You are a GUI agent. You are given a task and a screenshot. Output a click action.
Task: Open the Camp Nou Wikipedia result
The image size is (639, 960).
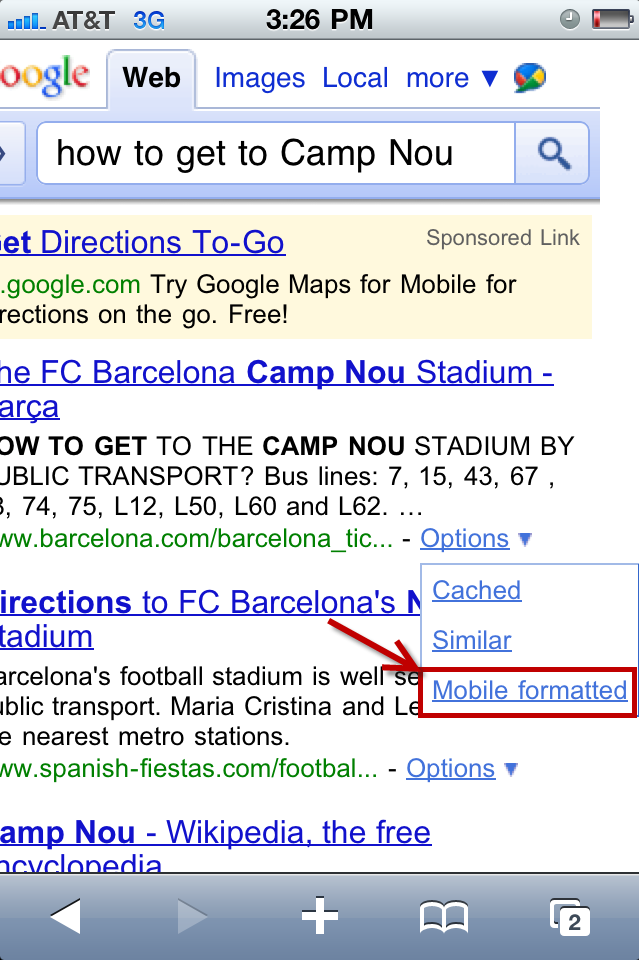pos(215,831)
